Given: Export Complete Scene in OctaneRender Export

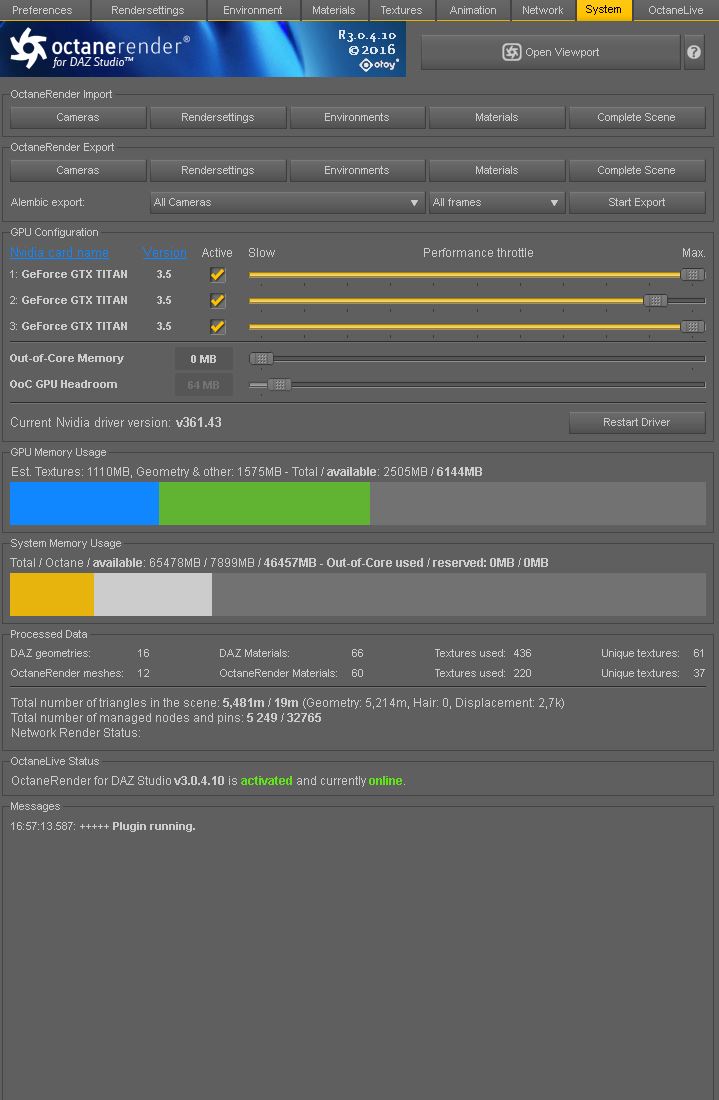Looking at the screenshot, I should (636, 170).
